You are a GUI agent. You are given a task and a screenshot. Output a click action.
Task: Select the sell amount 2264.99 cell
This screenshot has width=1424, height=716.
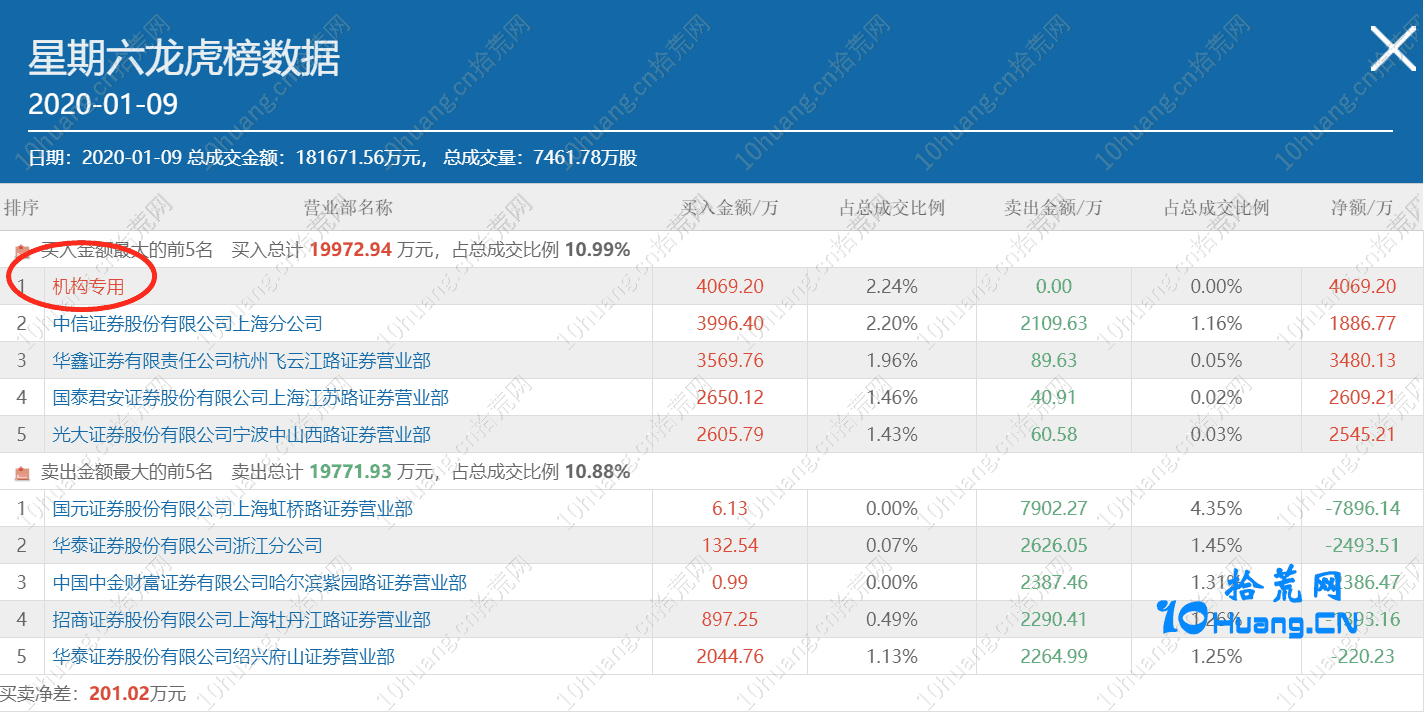pyautogui.click(x=1053, y=657)
